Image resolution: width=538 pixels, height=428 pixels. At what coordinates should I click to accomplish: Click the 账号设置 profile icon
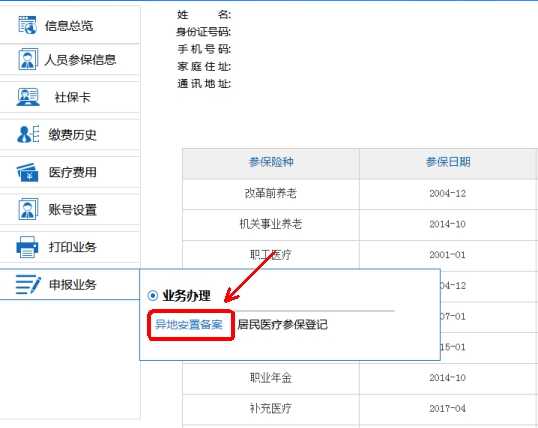tap(28, 209)
